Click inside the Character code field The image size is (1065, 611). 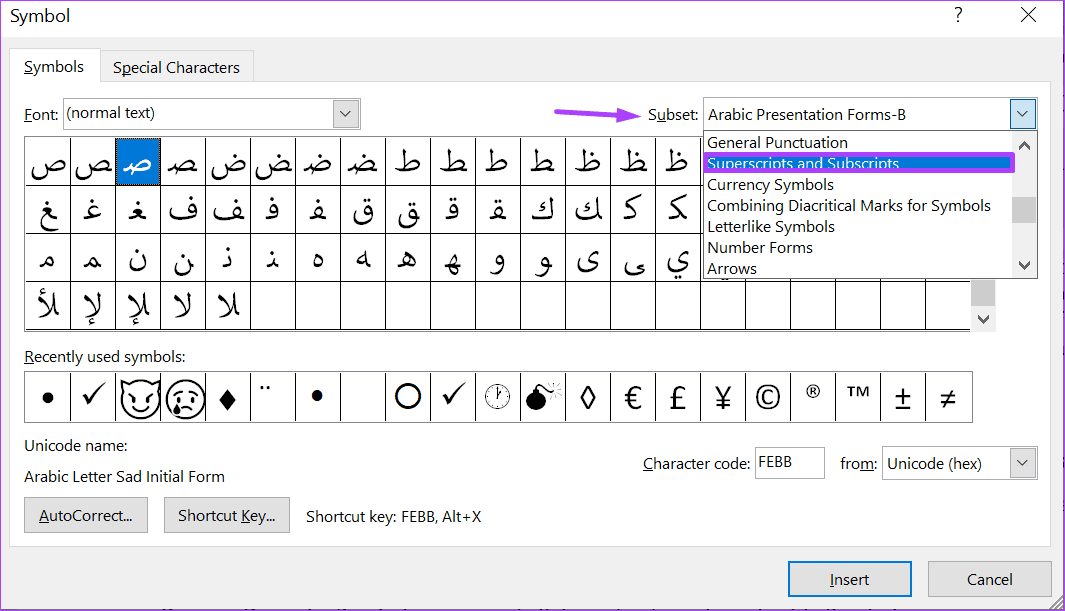tap(789, 463)
